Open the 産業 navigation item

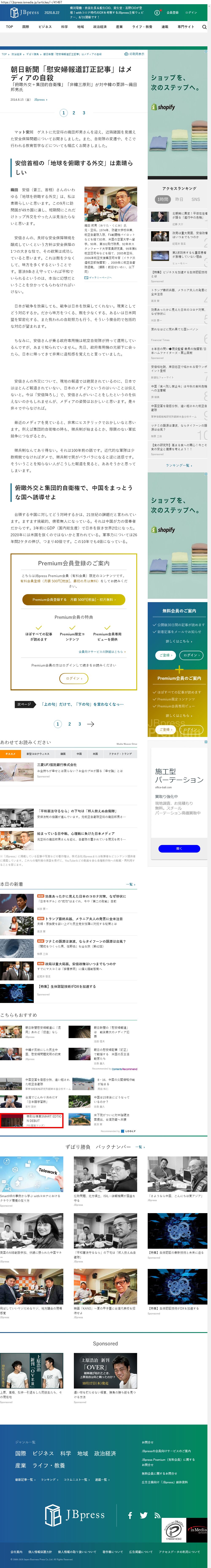(x=119, y=27)
